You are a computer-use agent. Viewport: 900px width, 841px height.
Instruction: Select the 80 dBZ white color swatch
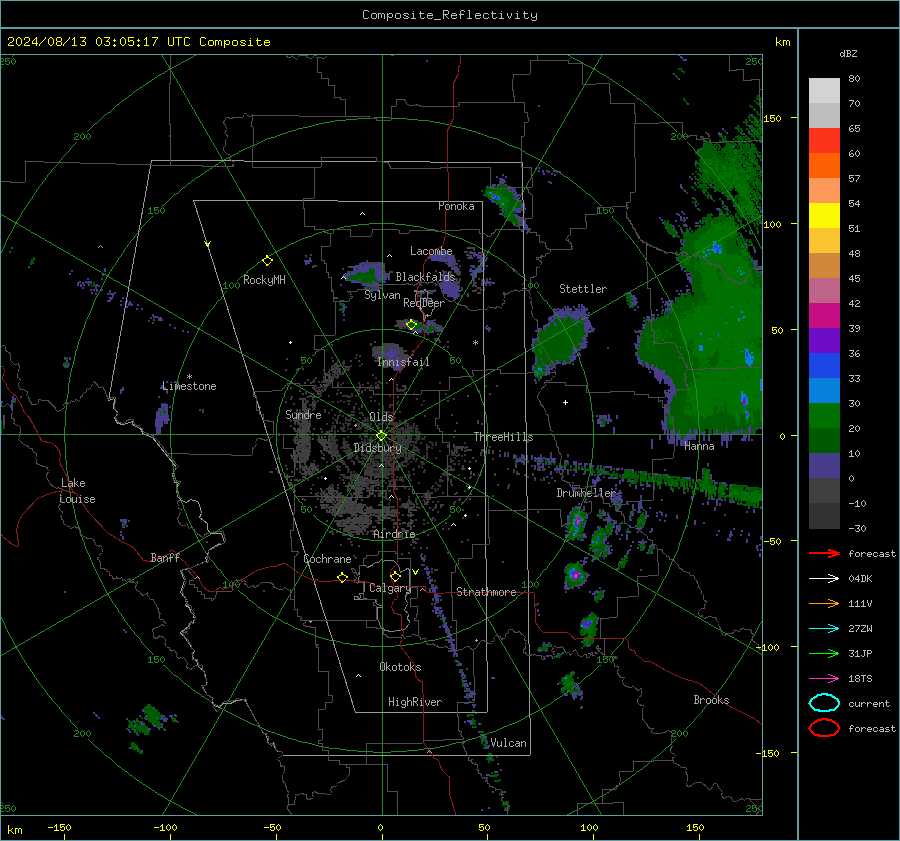coord(824,90)
